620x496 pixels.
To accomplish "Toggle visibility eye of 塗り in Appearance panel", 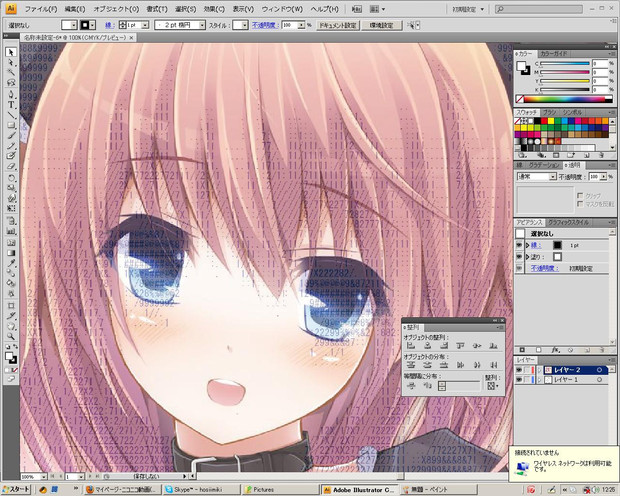I will (519, 257).
